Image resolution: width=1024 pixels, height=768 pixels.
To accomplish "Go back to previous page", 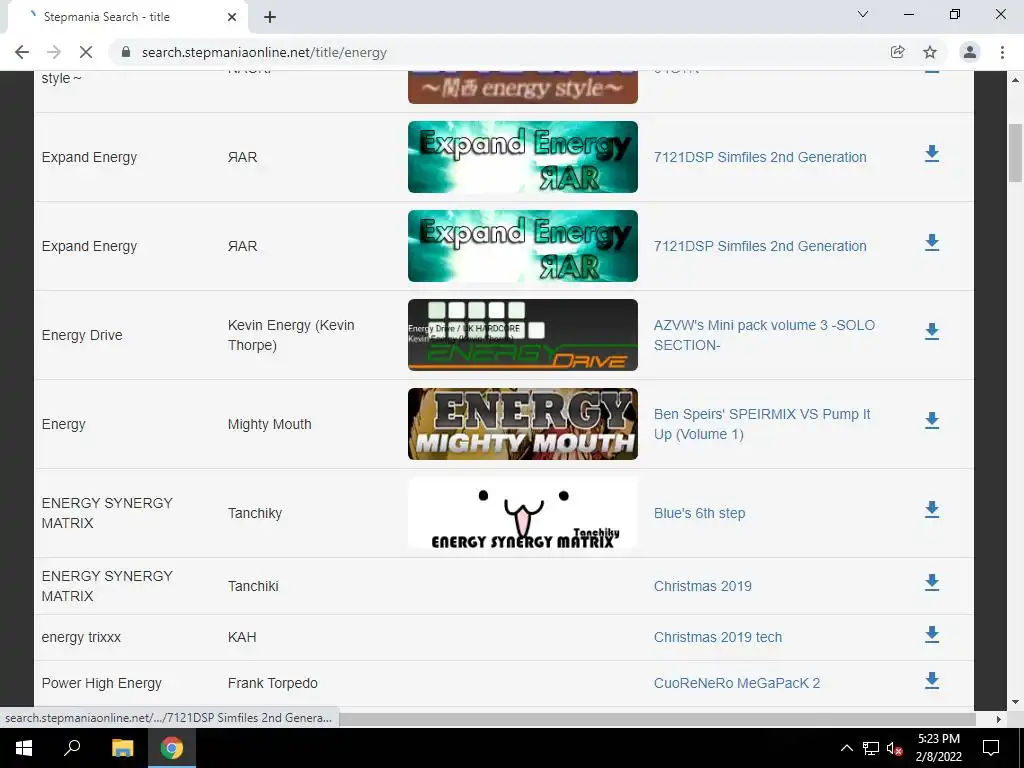I will click(x=22, y=52).
